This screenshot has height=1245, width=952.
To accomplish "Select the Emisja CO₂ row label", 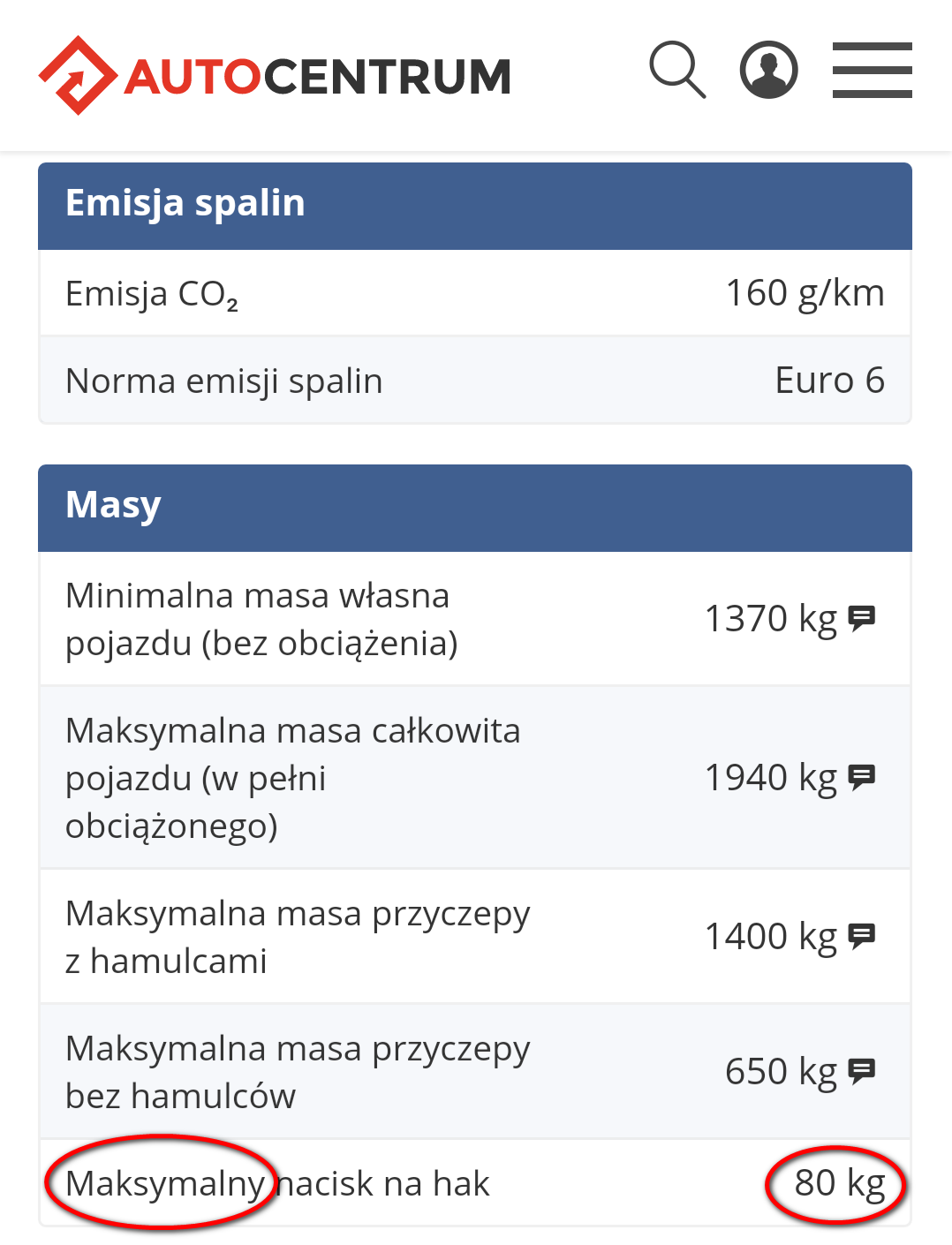I will tap(152, 293).
